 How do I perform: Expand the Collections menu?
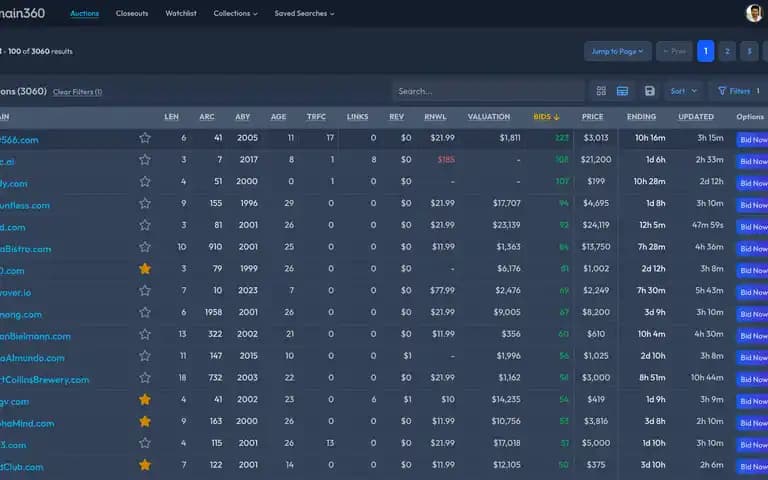point(235,13)
